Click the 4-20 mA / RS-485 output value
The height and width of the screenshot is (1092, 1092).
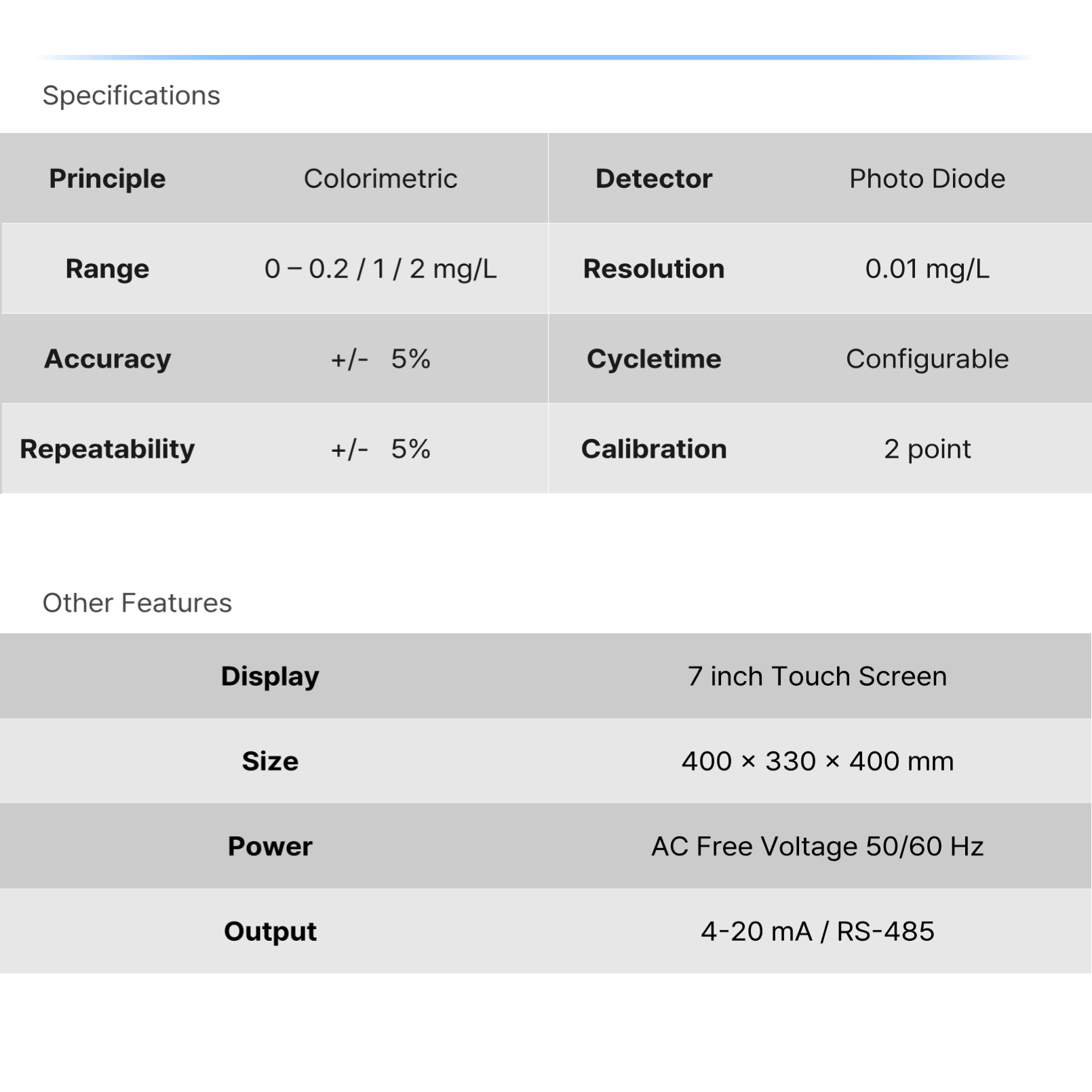pos(817,931)
